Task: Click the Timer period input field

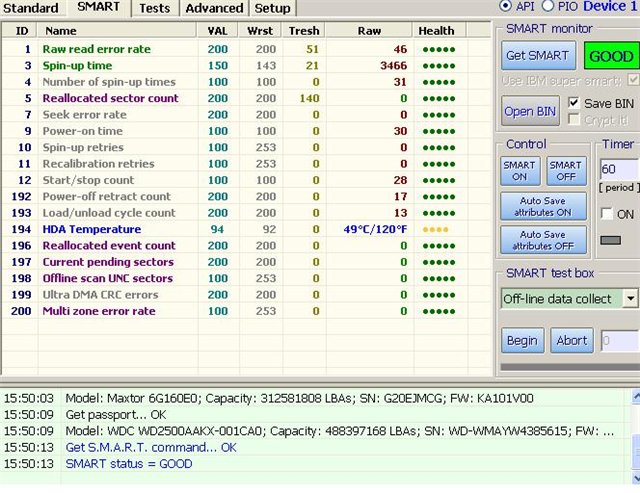Action: (618, 169)
